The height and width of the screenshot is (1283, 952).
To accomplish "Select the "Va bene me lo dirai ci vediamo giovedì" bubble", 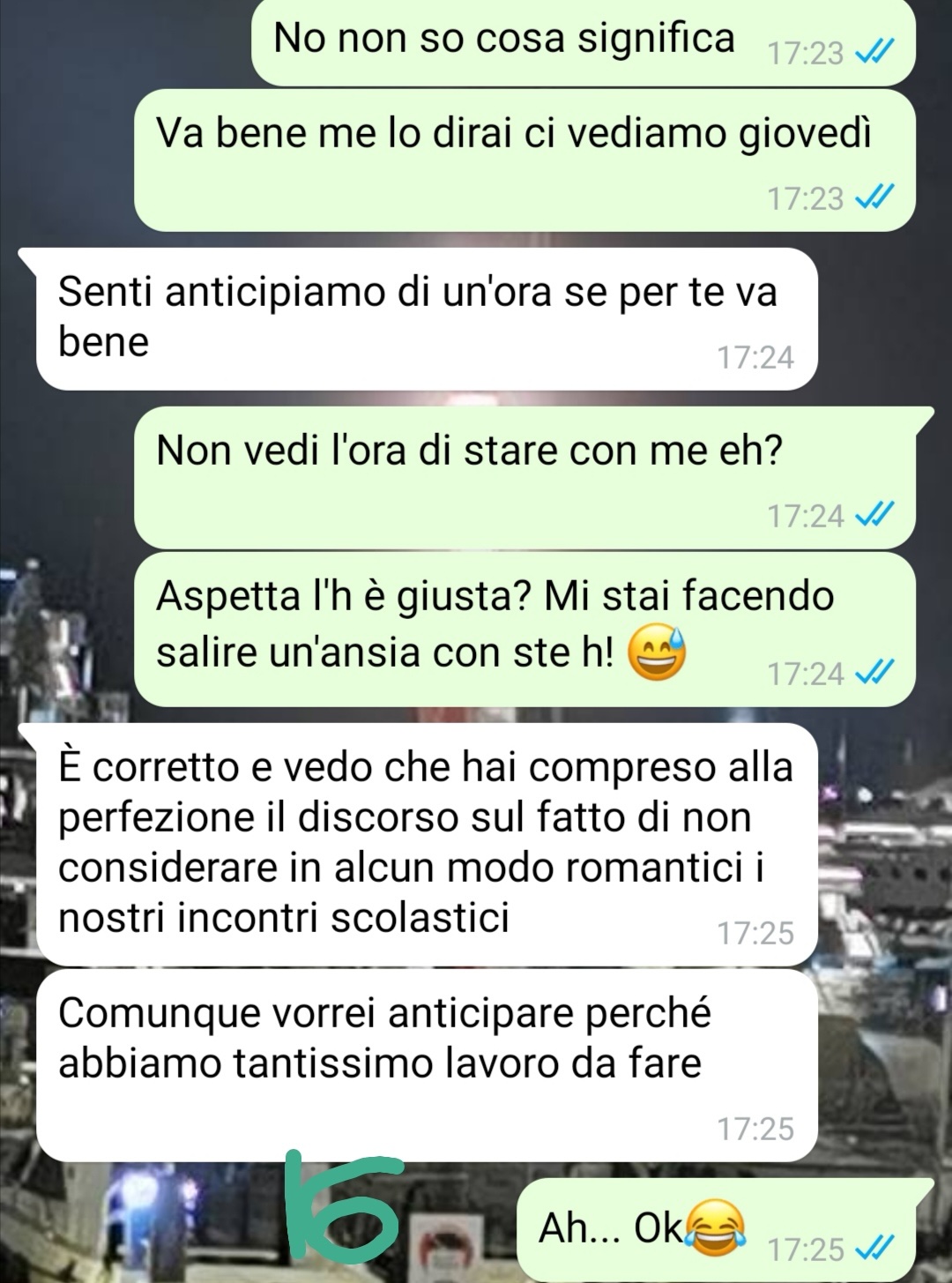I will point(525,160).
